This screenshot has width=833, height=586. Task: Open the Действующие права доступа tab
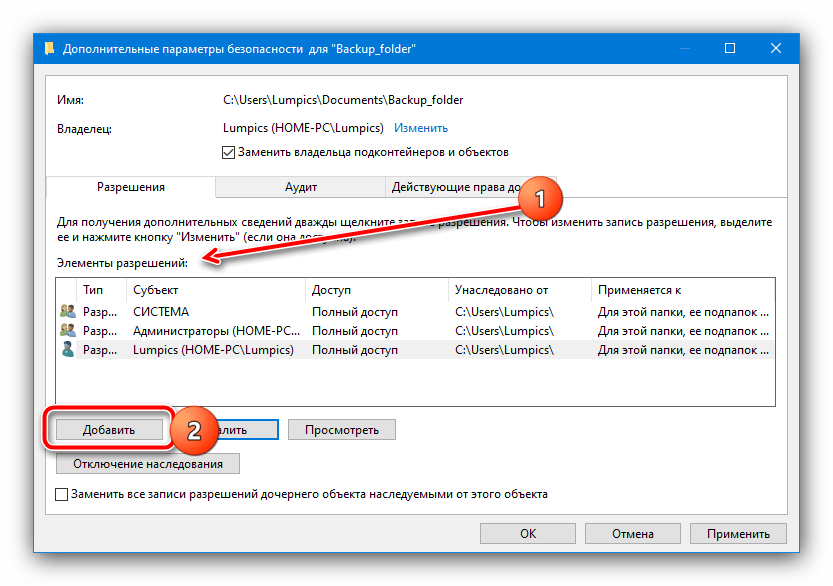pos(455,187)
